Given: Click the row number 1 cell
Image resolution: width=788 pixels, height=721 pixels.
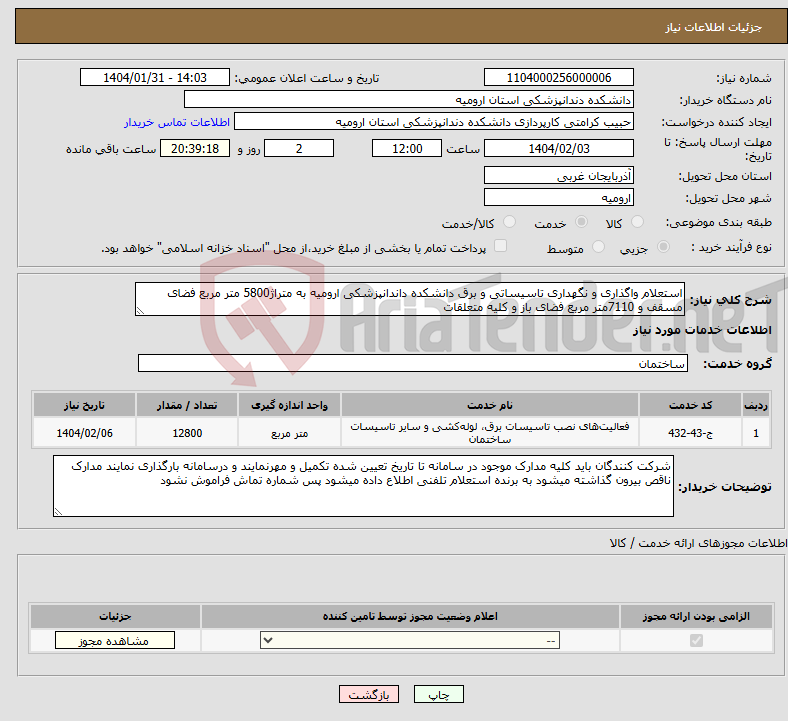Looking at the screenshot, I should [756, 433].
